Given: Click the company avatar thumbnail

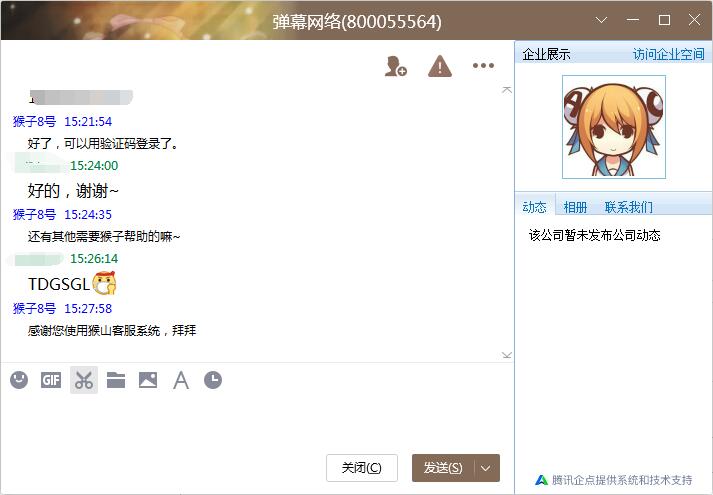Looking at the screenshot, I should point(614,127).
